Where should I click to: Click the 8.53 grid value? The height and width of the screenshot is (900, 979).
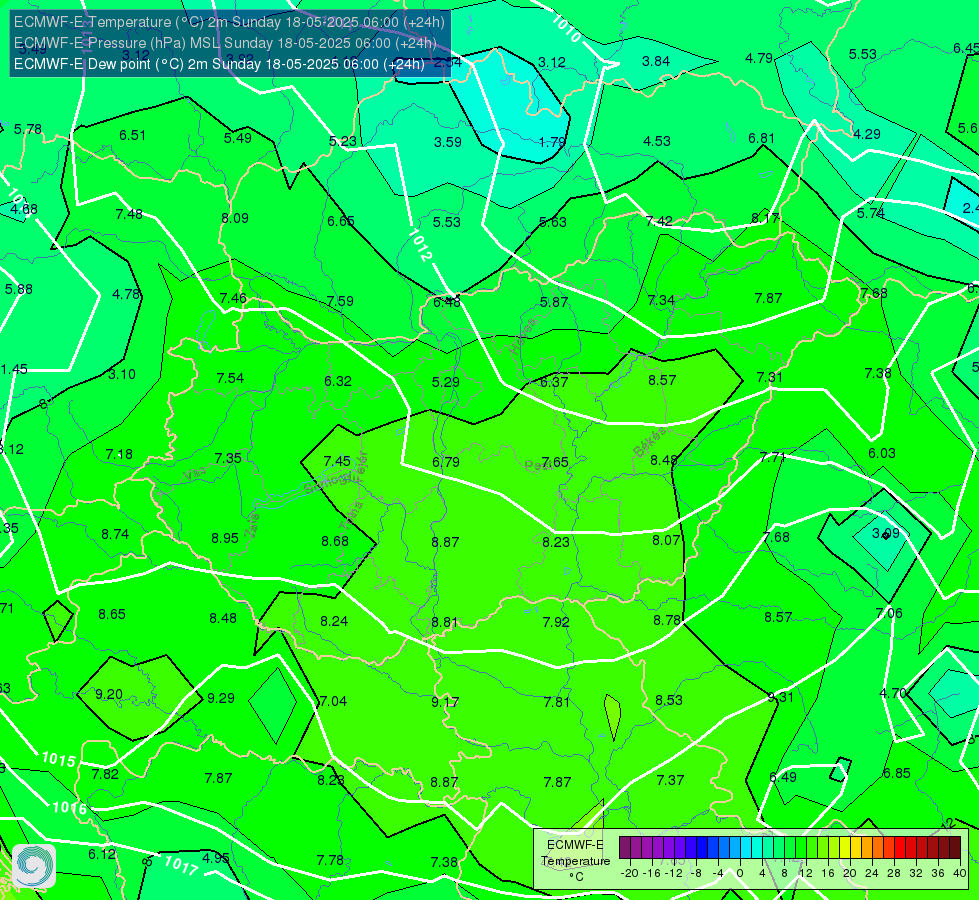pos(669,701)
